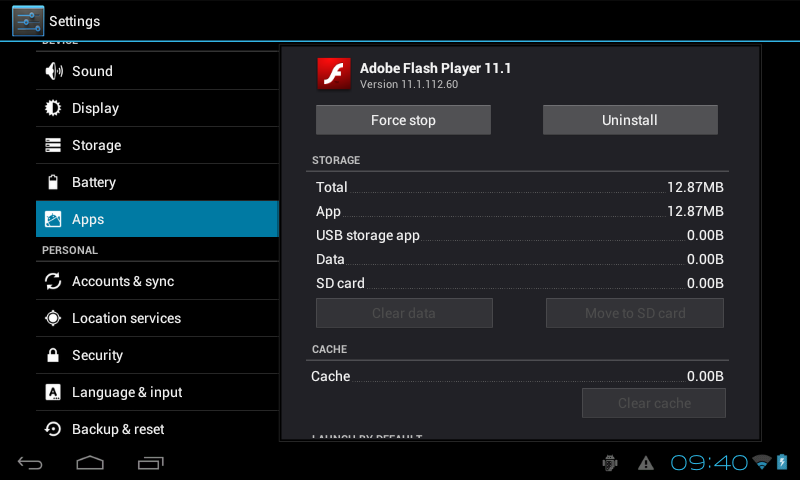
Task: Click the Battery icon in sidebar
Action: pos(53,182)
